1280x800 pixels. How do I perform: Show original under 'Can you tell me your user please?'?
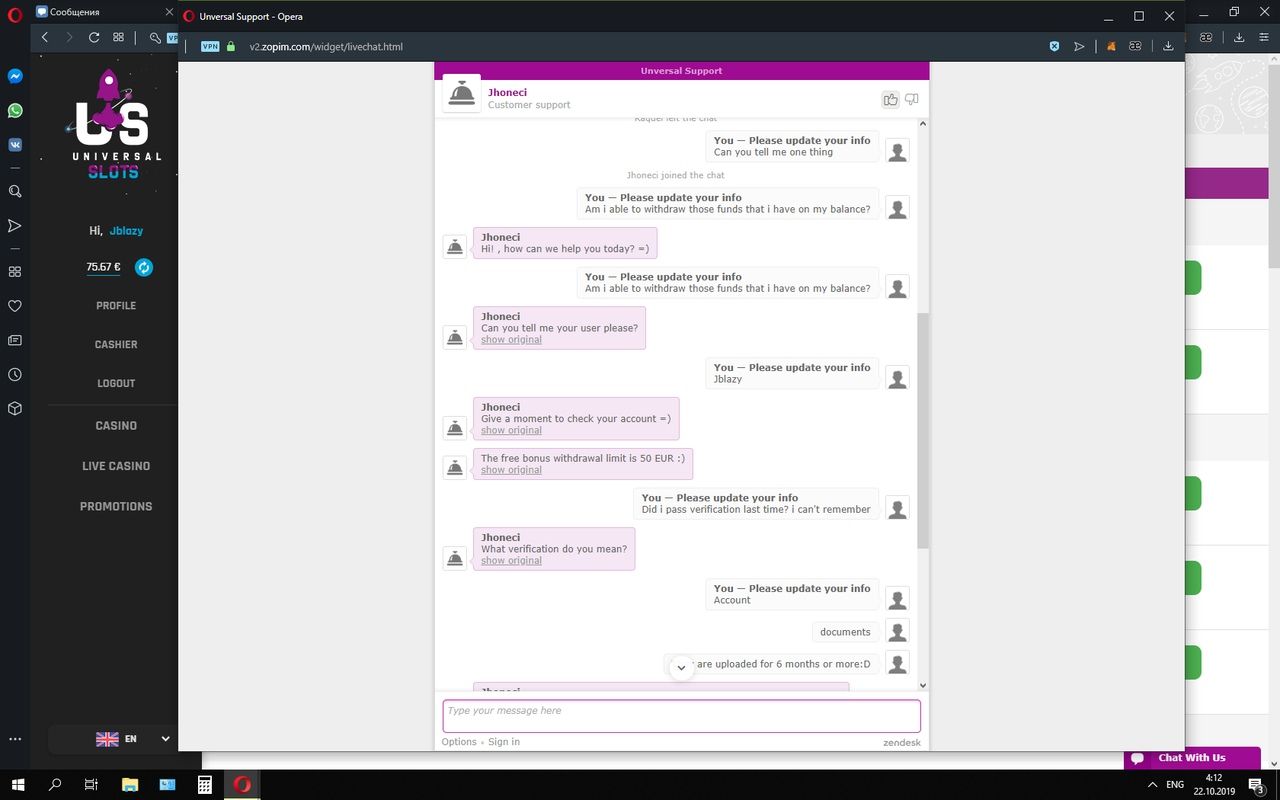(511, 340)
